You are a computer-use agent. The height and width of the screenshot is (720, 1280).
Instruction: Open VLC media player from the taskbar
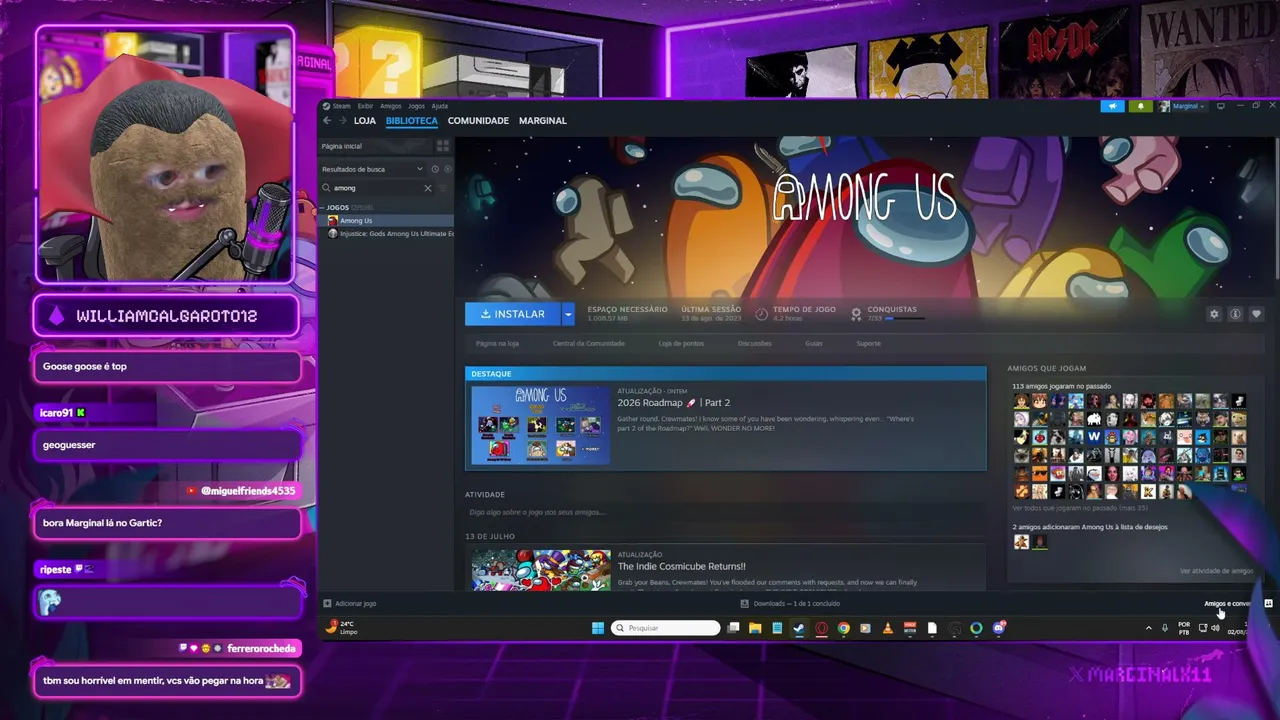pos(887,628)
